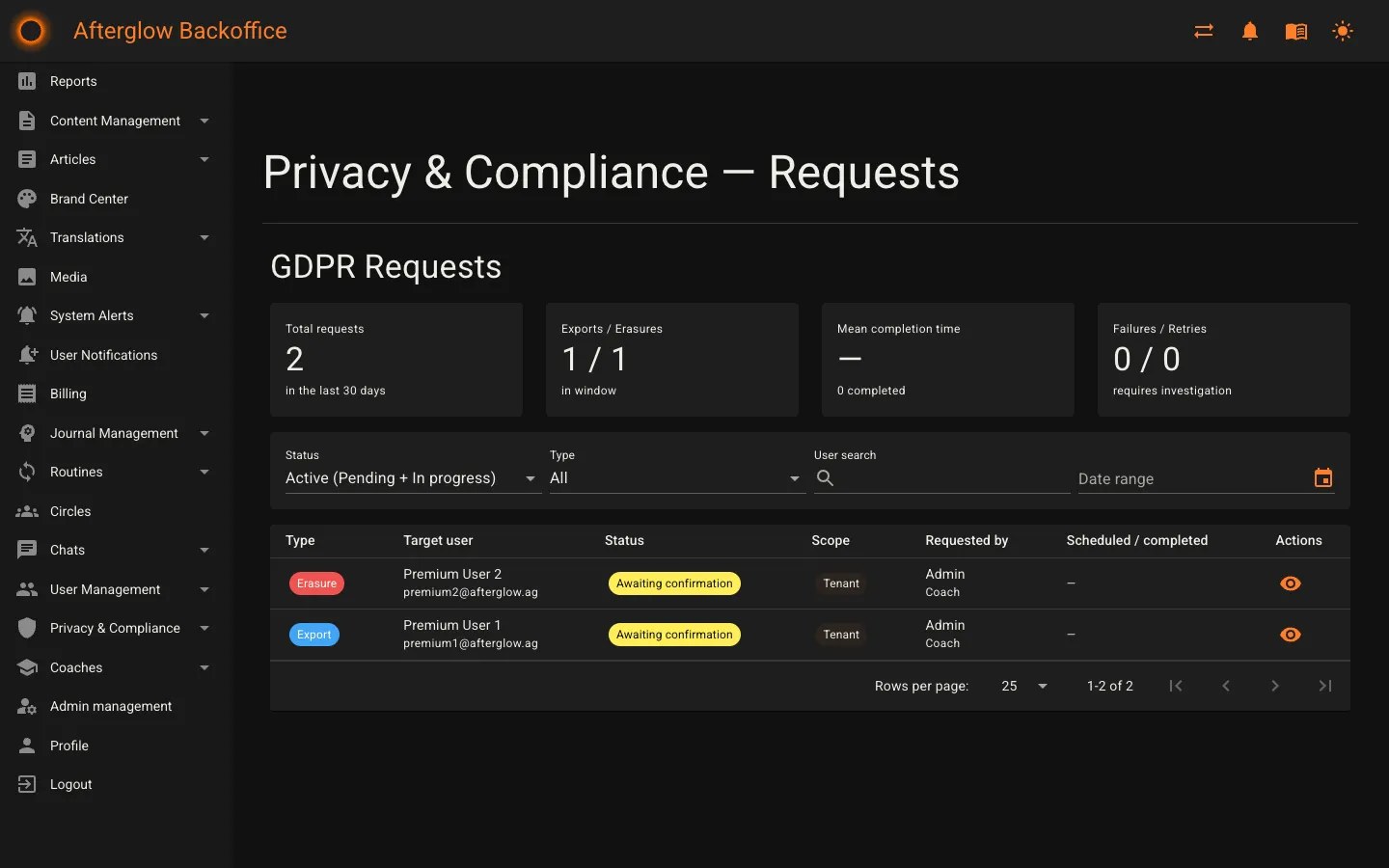Change rows per page dropdown
The height and width of the screenshot is (868, 1389).
(1024, 686)
